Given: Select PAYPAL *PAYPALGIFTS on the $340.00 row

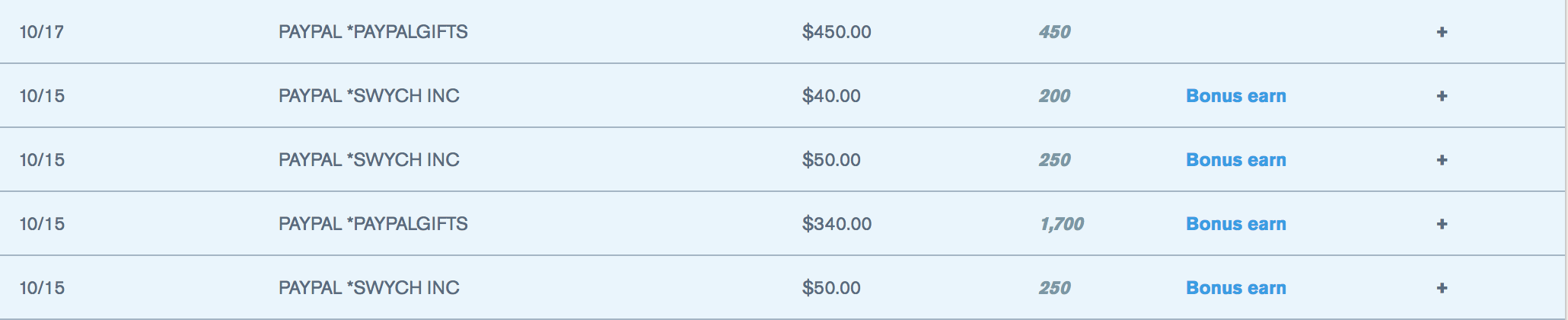Looking at the screenshot, I should [373, 224].
